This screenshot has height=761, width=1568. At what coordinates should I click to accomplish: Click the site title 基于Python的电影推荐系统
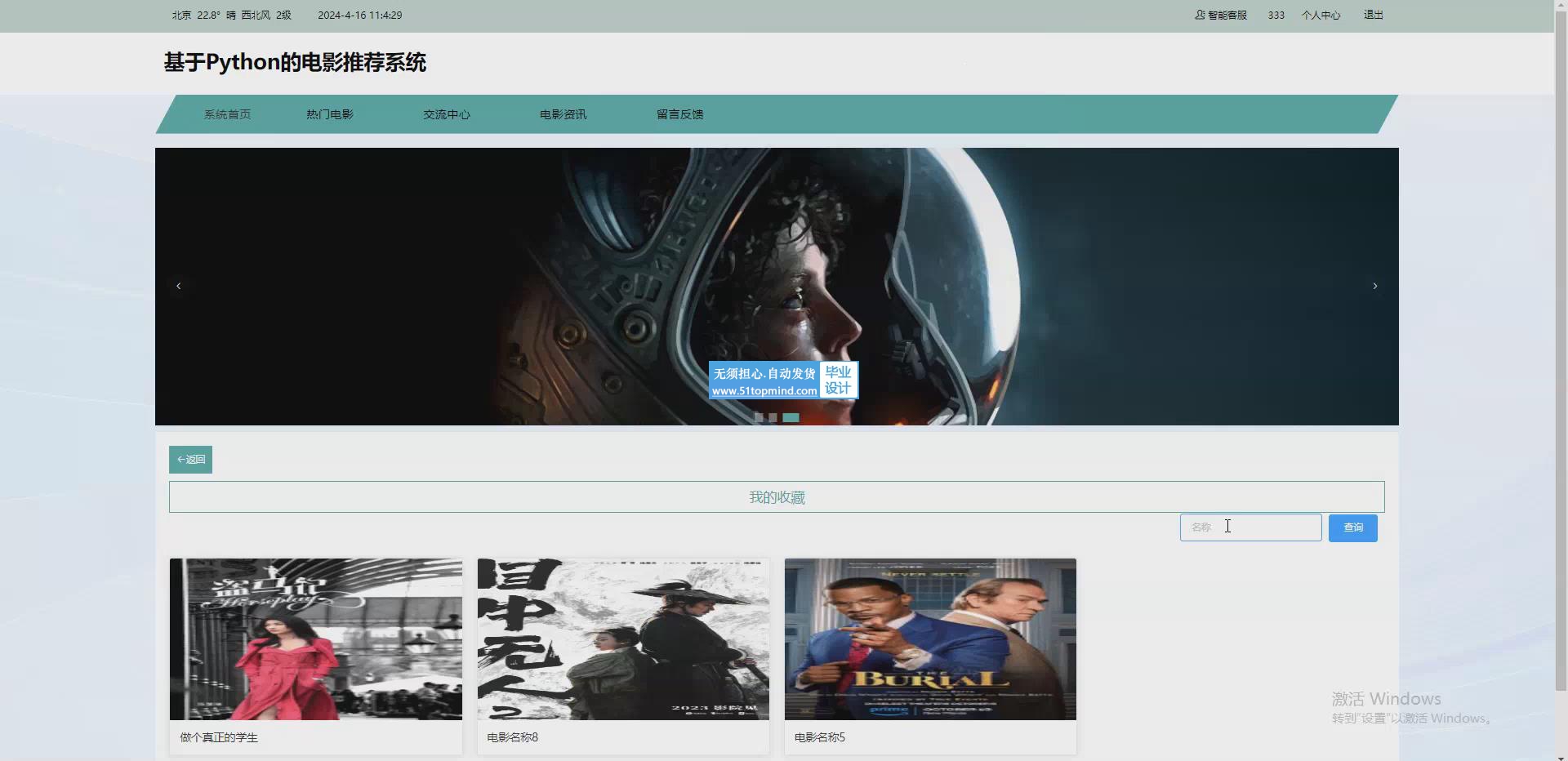point(295,63)
